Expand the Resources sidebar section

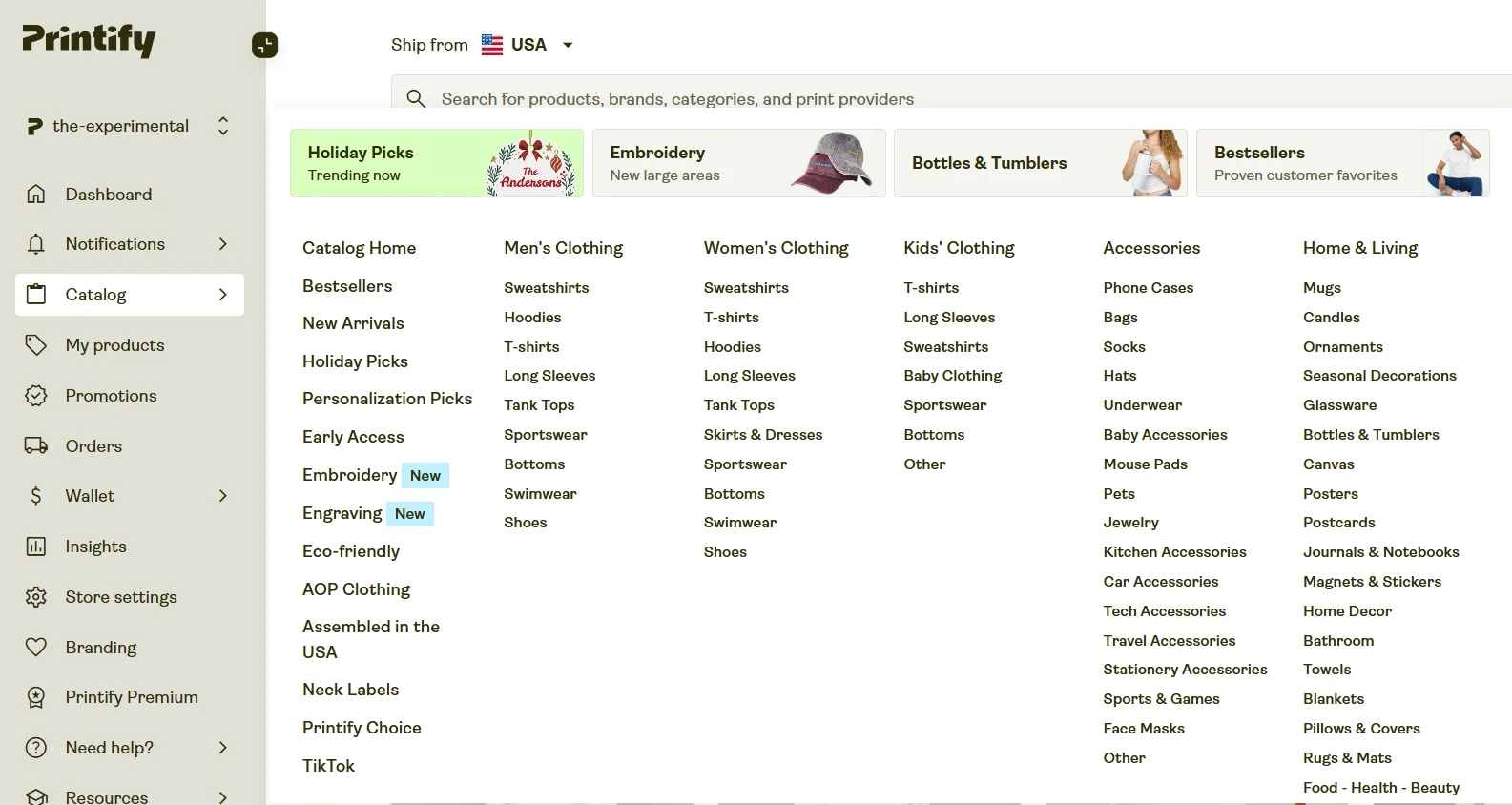pyautogui.click(x=222, y=795)
